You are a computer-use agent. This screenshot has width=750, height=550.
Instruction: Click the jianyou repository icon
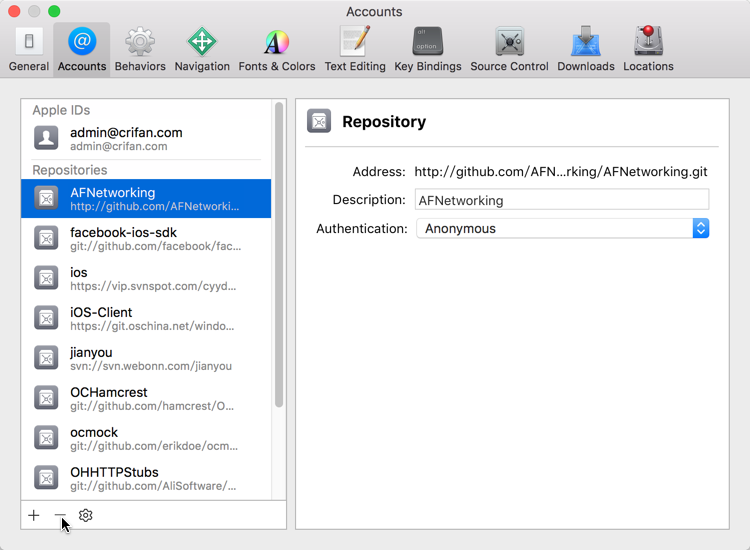coord(46,358)
